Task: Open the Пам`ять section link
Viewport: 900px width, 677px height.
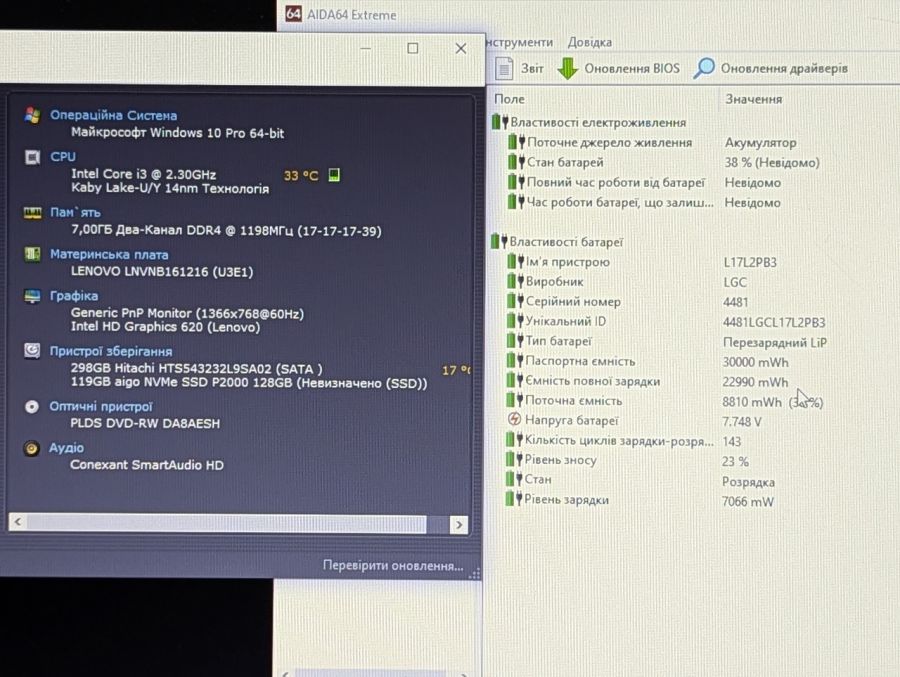Action: tap(75, 212)
